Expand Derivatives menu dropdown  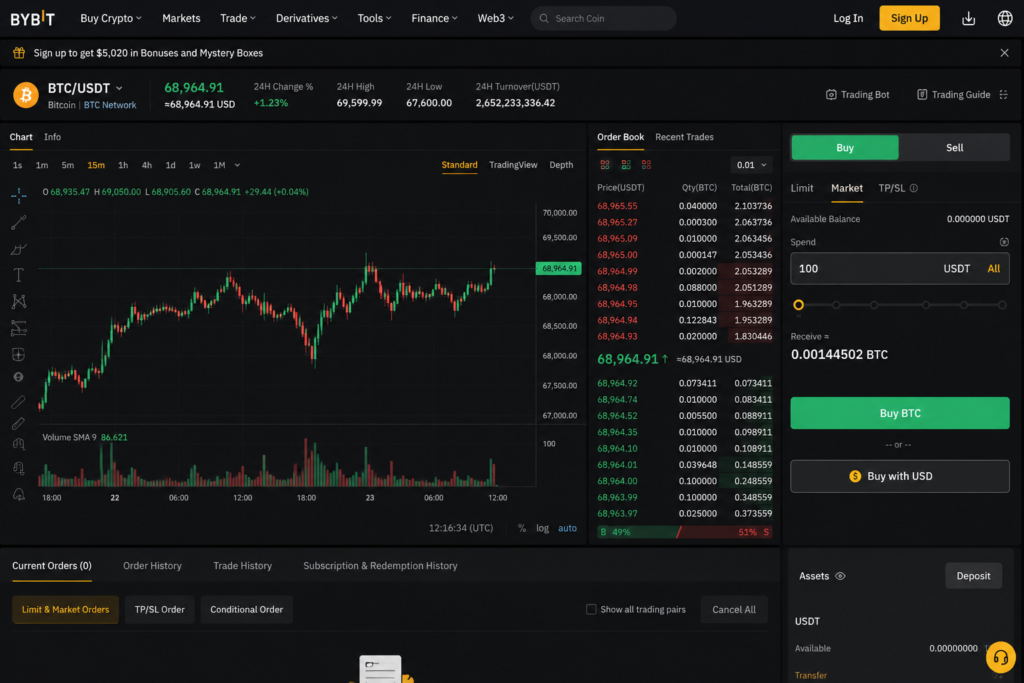[x=306, y=18]
